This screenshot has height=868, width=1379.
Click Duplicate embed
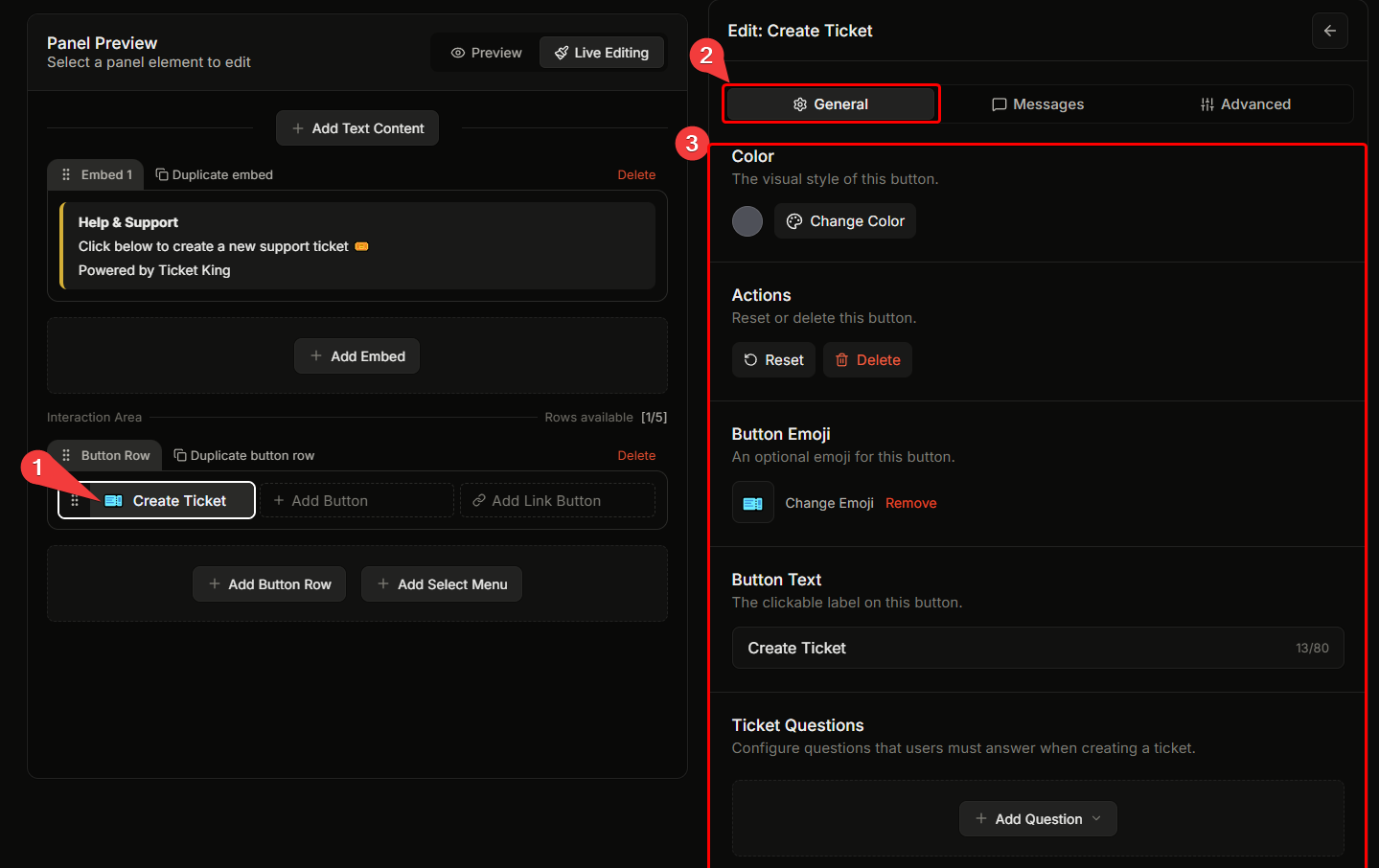pos(215,174)
